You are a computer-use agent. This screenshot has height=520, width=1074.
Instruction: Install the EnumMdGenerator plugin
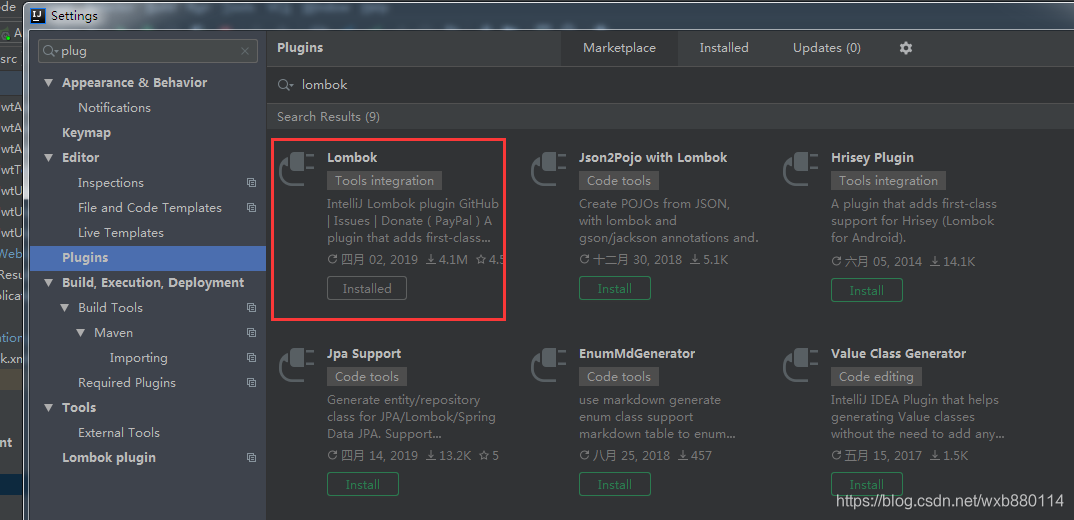click(x=614, y=484)
